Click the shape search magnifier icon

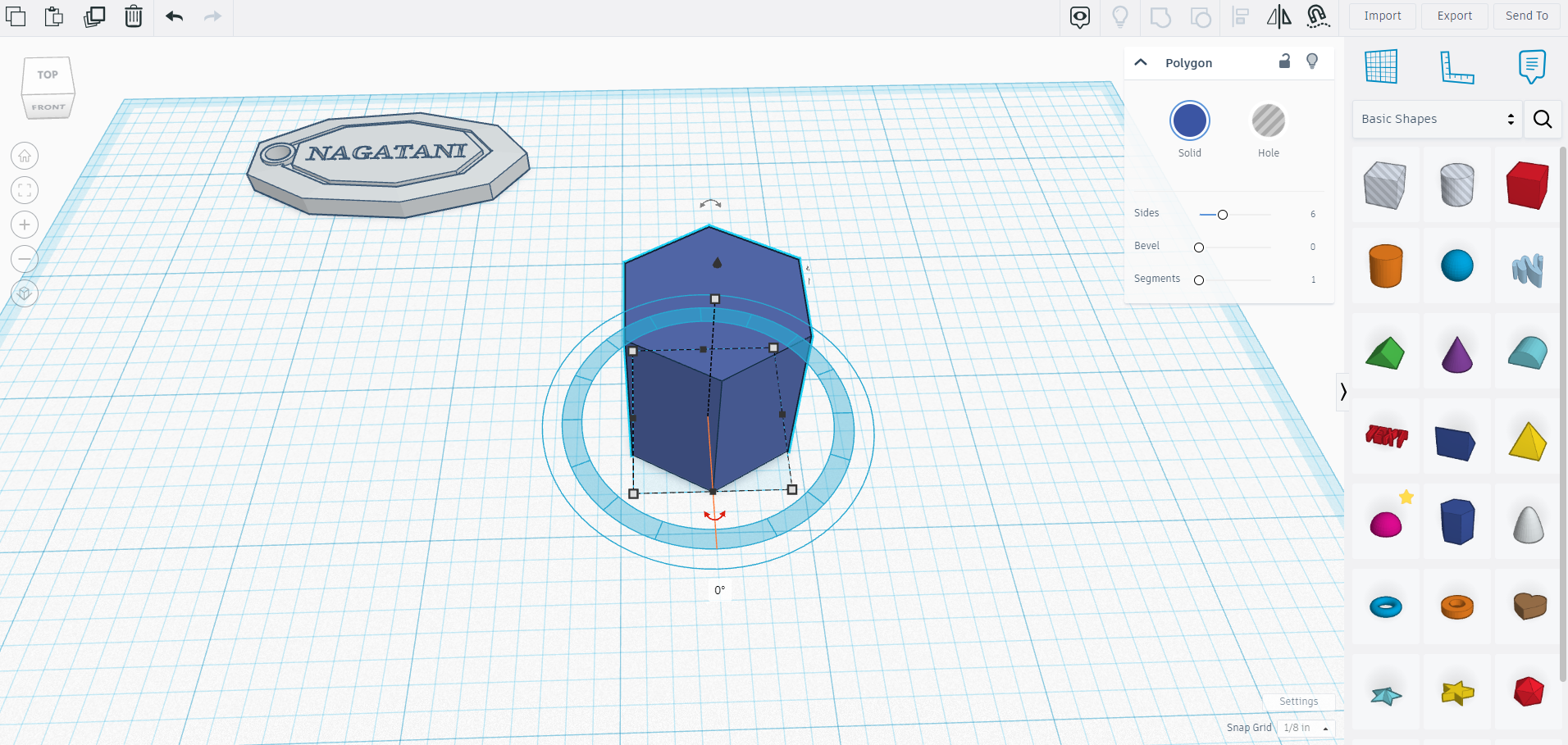pyautogui.click(x=1543, y=119)
